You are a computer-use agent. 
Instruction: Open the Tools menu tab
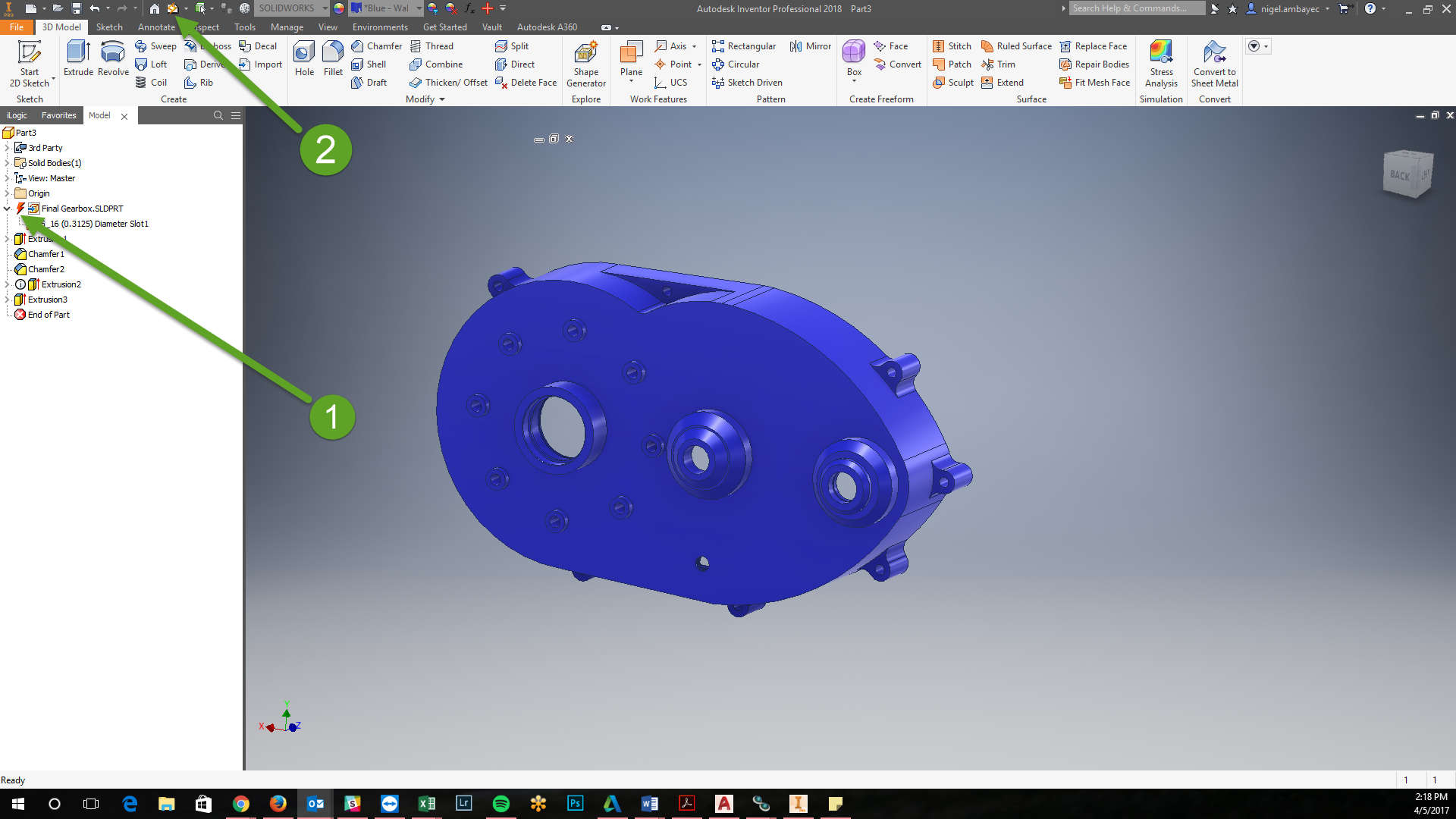pos(244,27)
